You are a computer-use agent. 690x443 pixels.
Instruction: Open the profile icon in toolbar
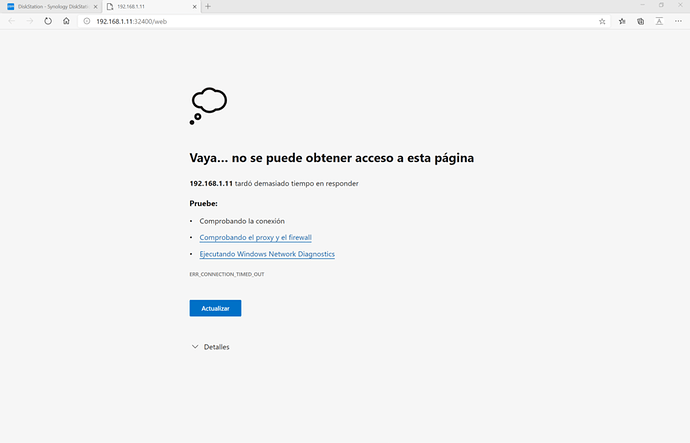pyautogui.click(x=659, y=21)
